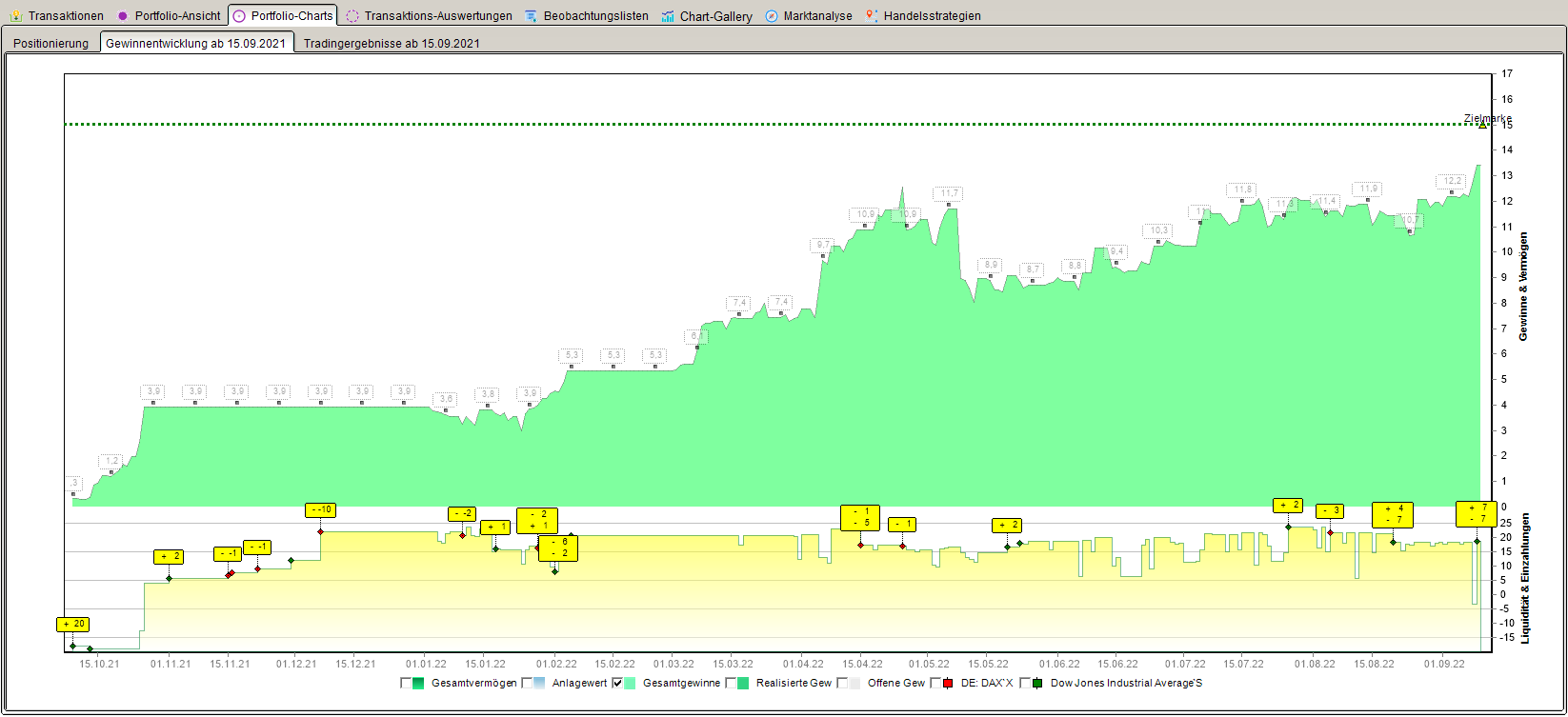
Task: Select the Portfolio-Charts tab
Action: 283,15
